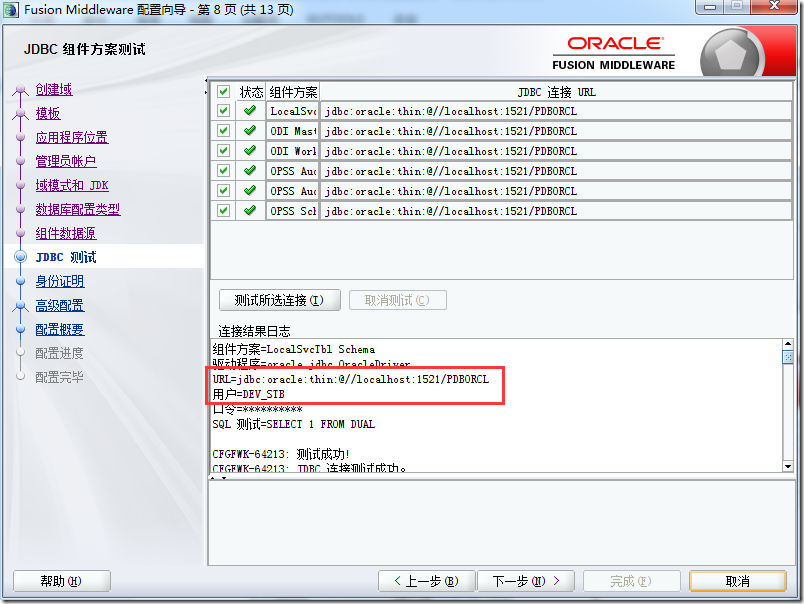Viewport: 804px width, 604px height.
Task: Select the OPSS Sch component schema cell
Action: click(x=293, y=211)
